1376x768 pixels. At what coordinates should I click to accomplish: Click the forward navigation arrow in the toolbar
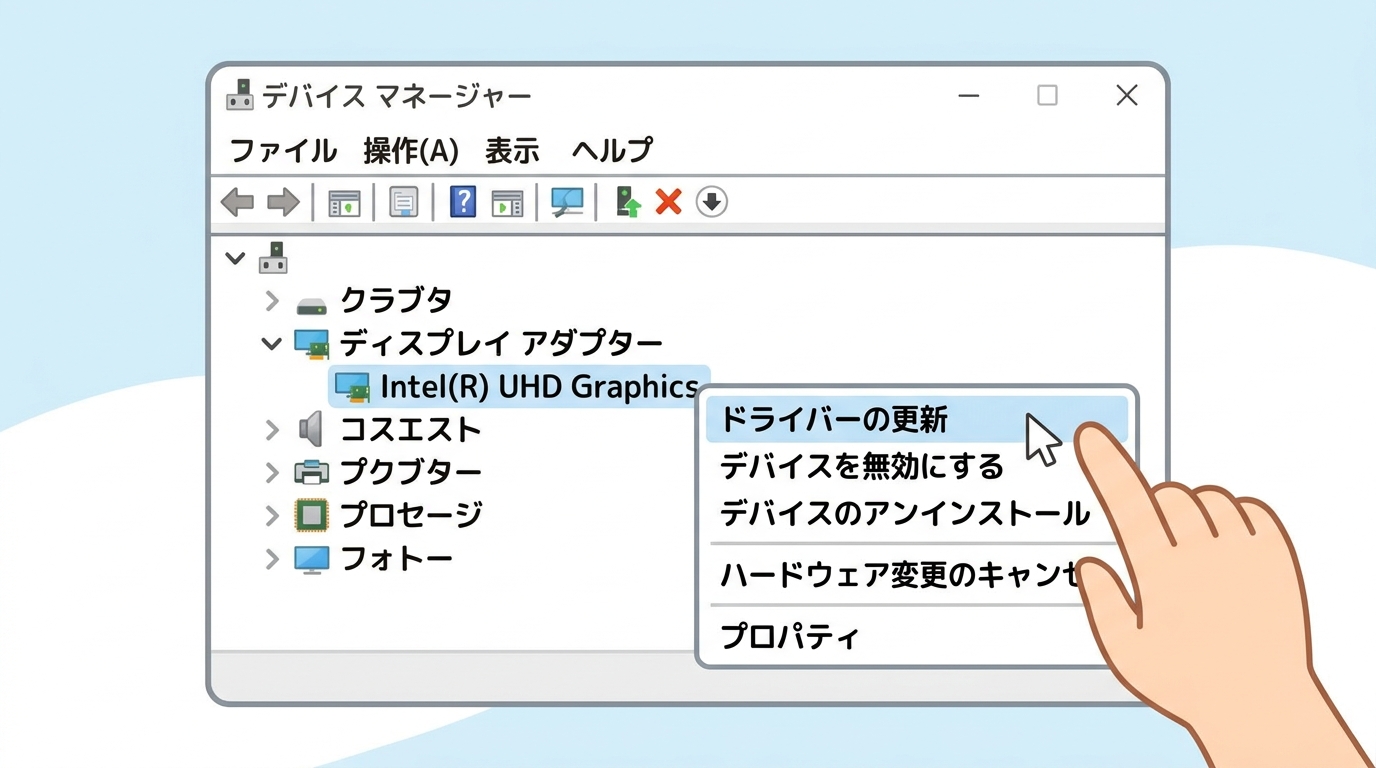pyautogui.click(x=283, y=201)
